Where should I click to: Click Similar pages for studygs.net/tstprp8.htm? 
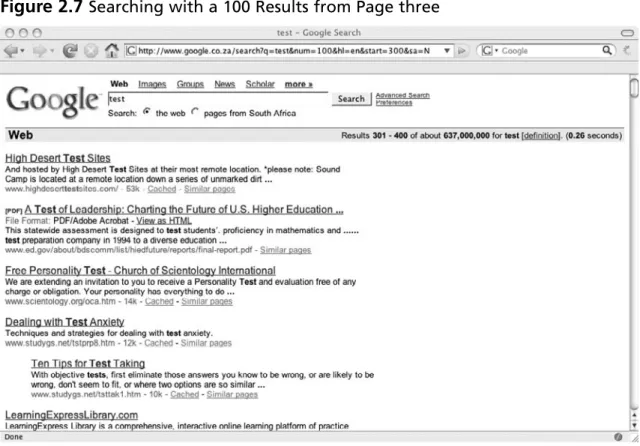pyautogui.click(x=206, y=343)
